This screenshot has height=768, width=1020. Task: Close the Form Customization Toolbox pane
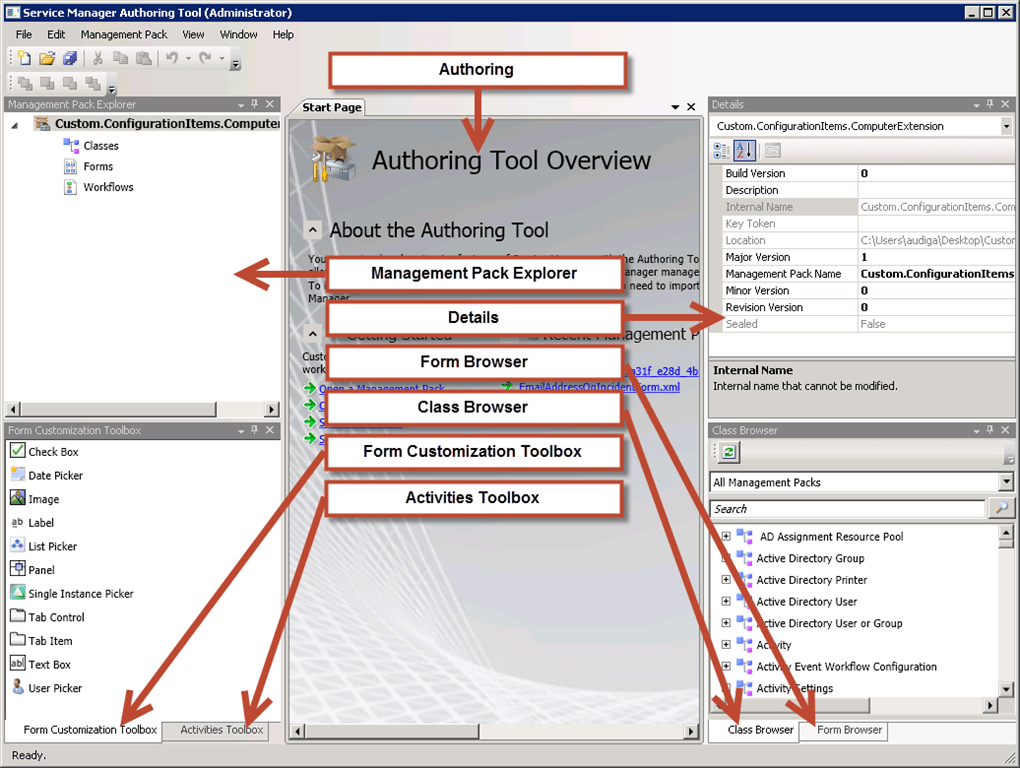coord(270,430)
